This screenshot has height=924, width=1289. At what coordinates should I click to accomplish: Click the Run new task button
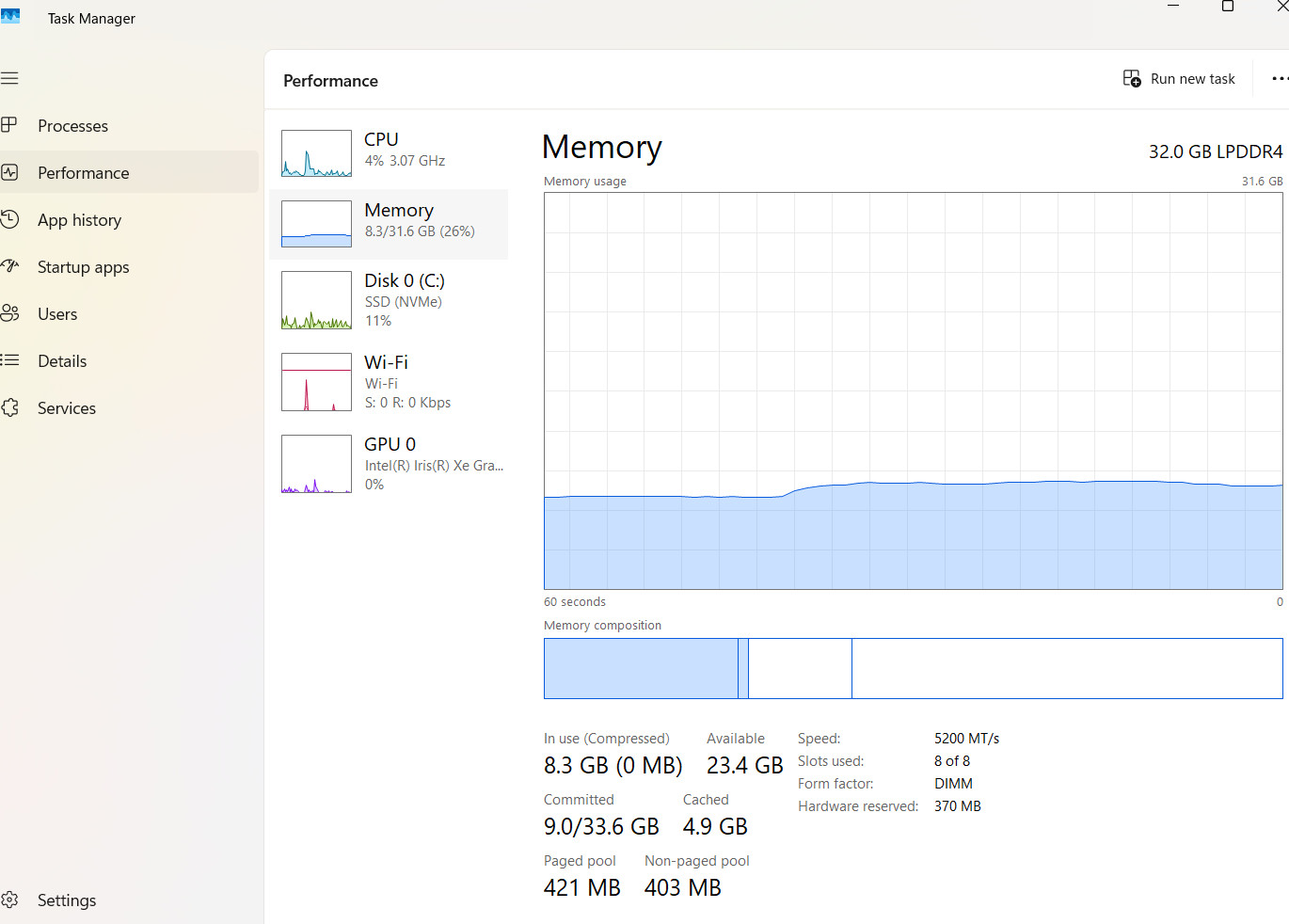pos(1179,79)
